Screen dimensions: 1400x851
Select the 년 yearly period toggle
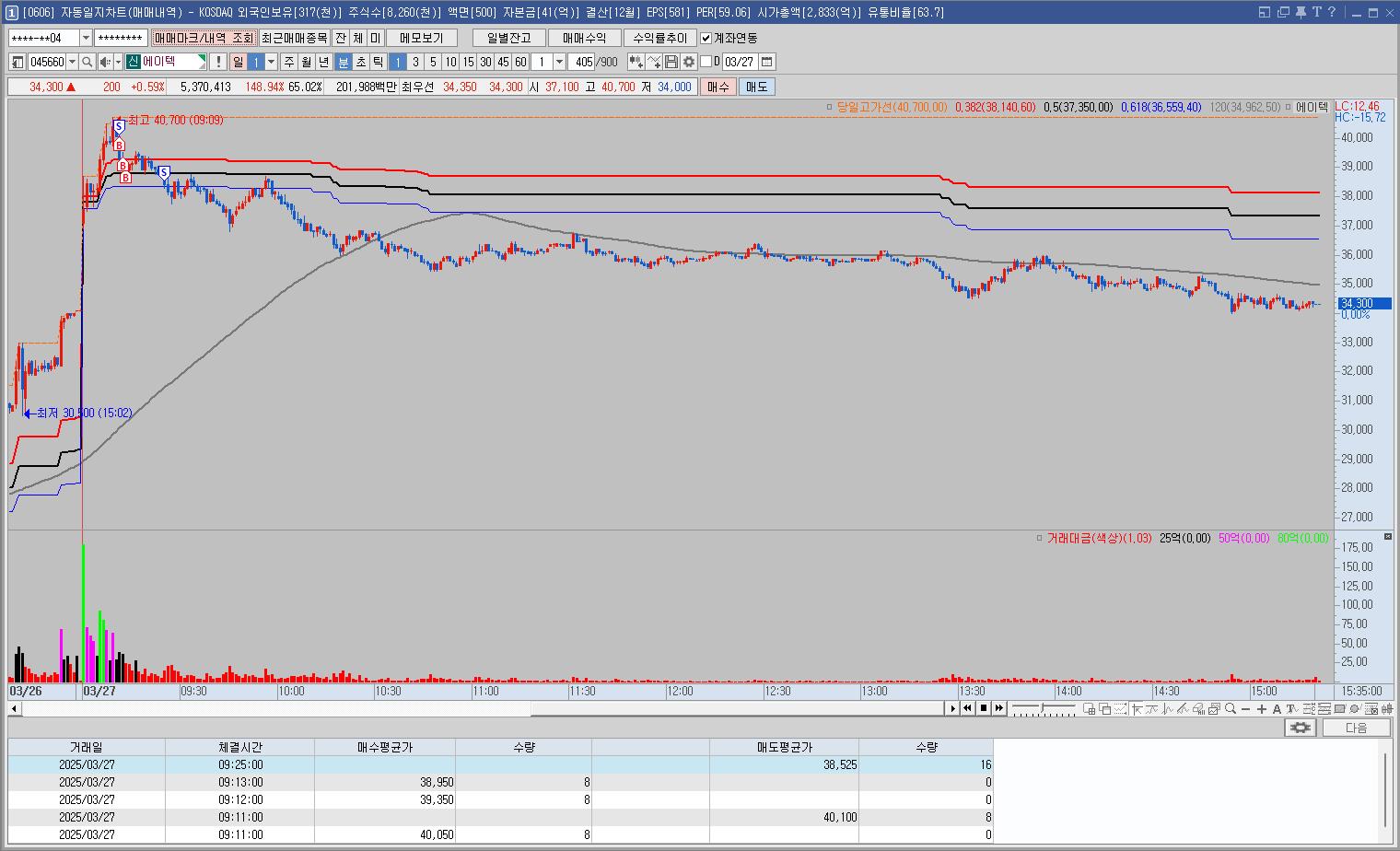pyautogui.click(x=323, y=62)
